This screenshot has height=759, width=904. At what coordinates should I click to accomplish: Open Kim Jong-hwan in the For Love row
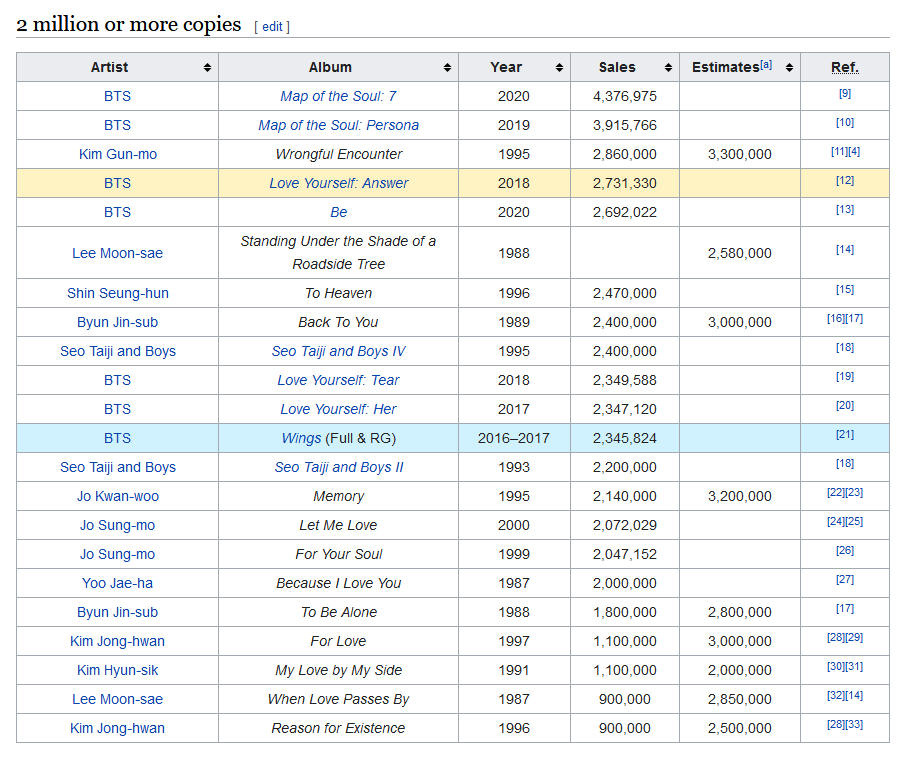118,641
